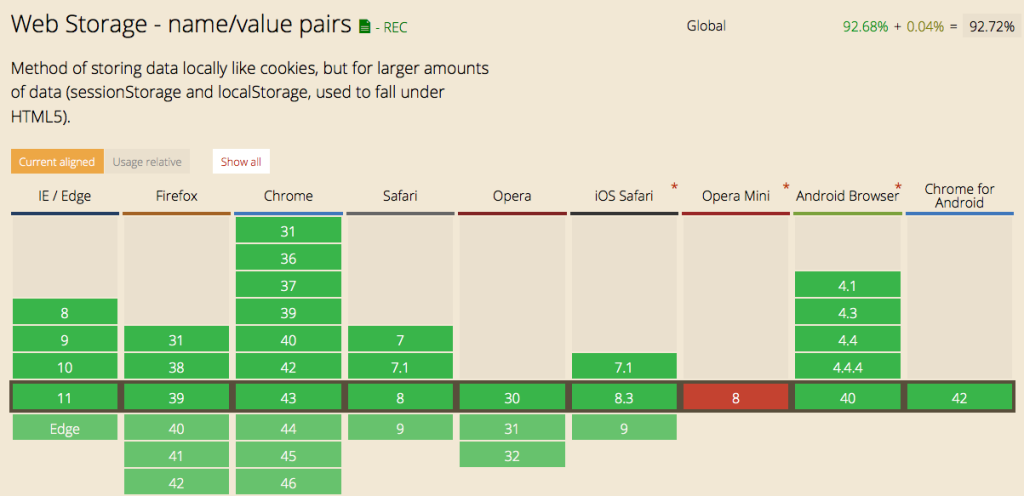Click the 92.72% global usage total

[x=991, y=27]
